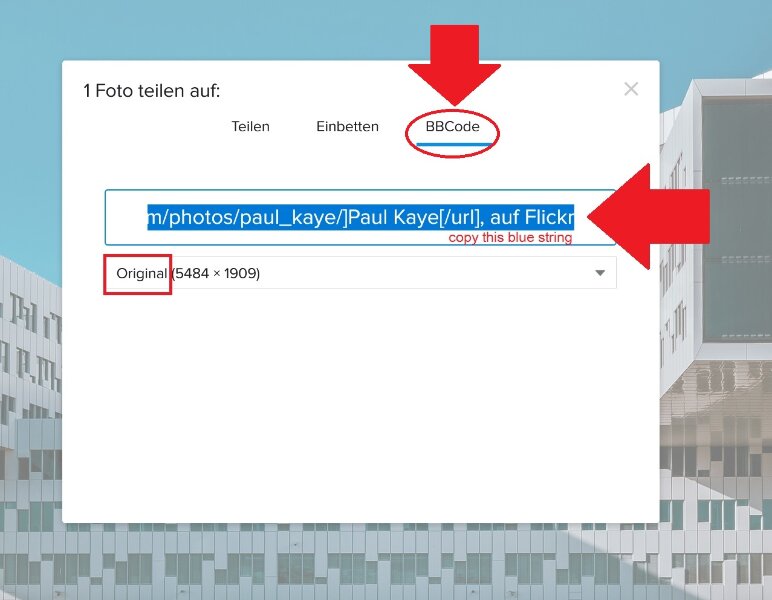Click the Original size label
Image resolution: width=772 pixels, height=600 pixels.
(x=141, y=273)
